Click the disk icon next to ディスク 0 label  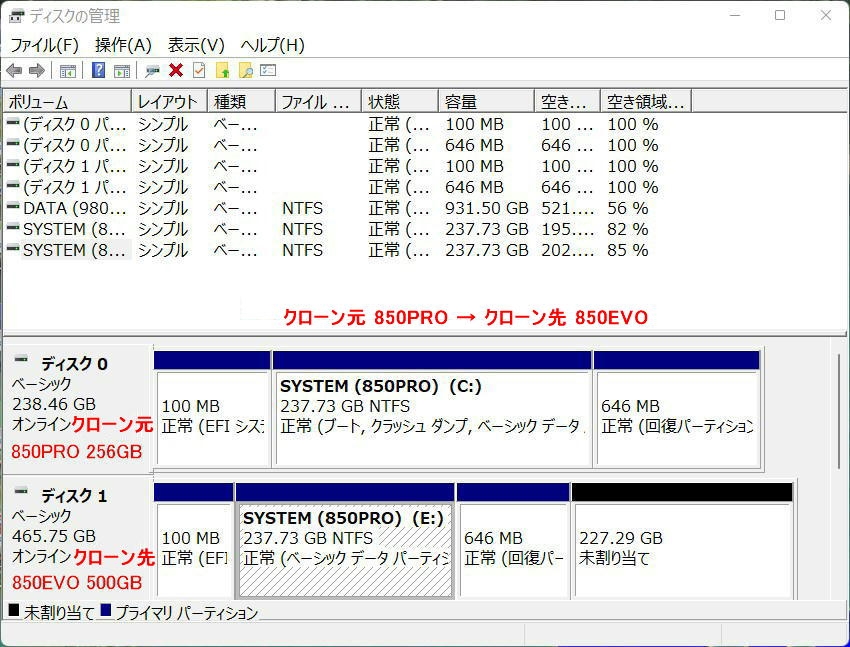pos(21,359)
